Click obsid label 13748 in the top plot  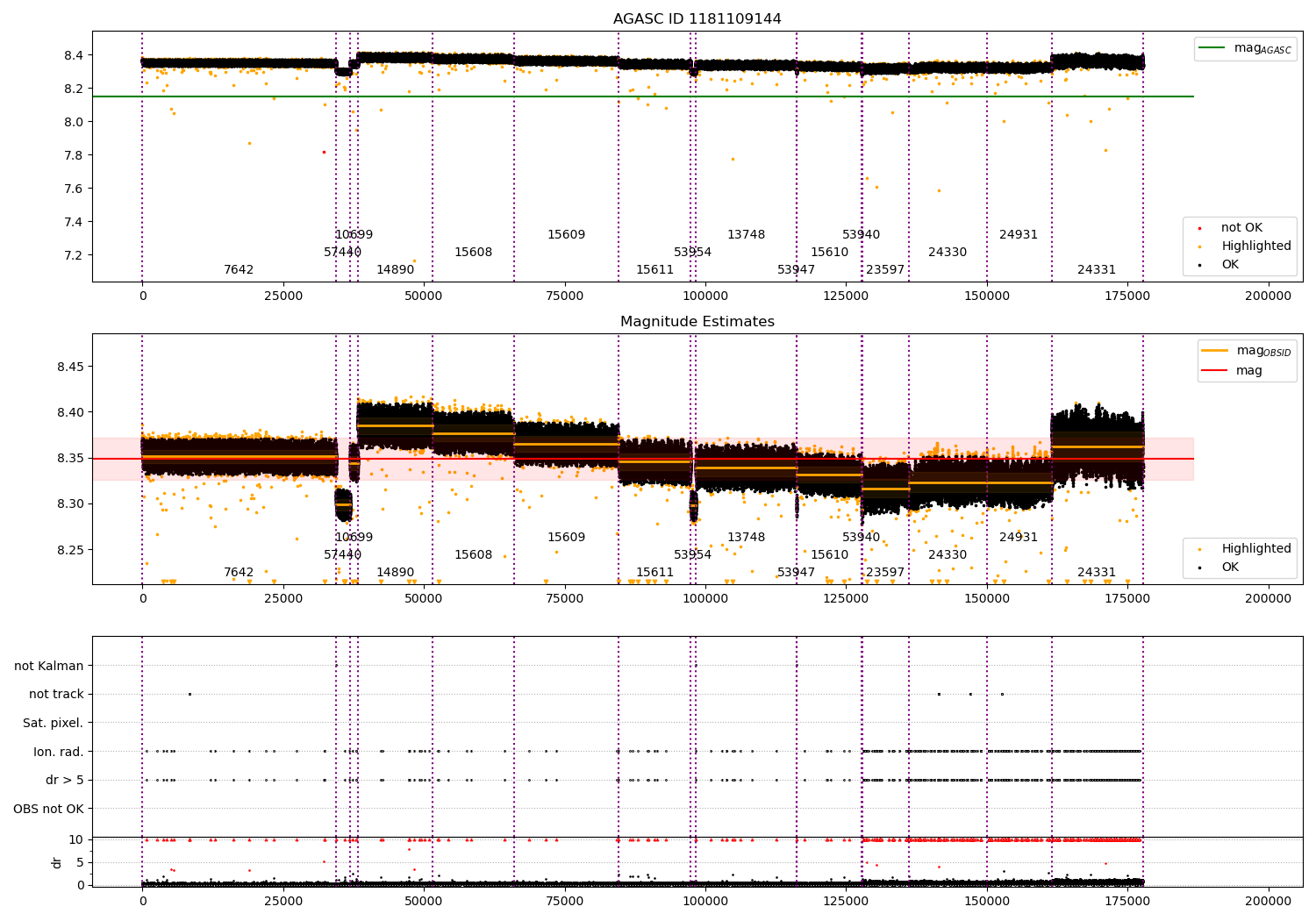coord(746,234)
